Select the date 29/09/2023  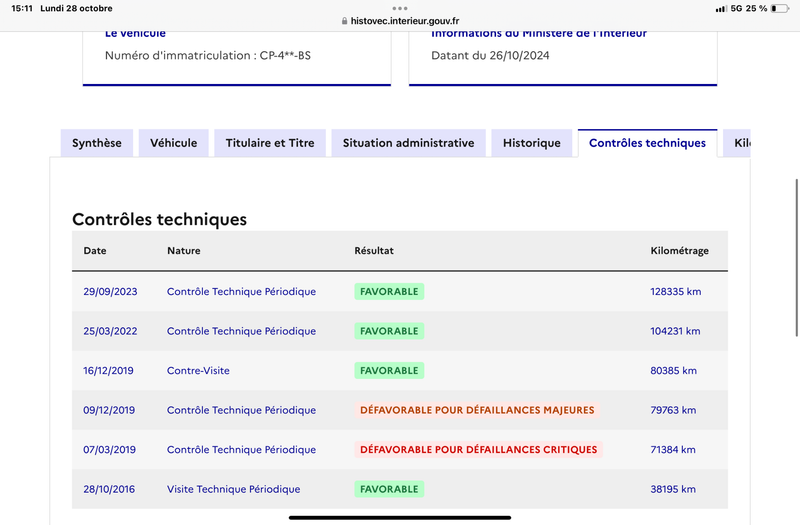110,291
